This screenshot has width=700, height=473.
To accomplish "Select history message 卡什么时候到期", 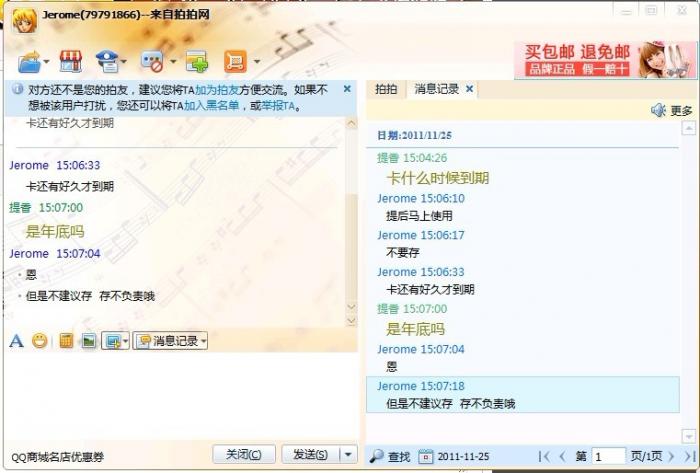I will click(438, 178).
